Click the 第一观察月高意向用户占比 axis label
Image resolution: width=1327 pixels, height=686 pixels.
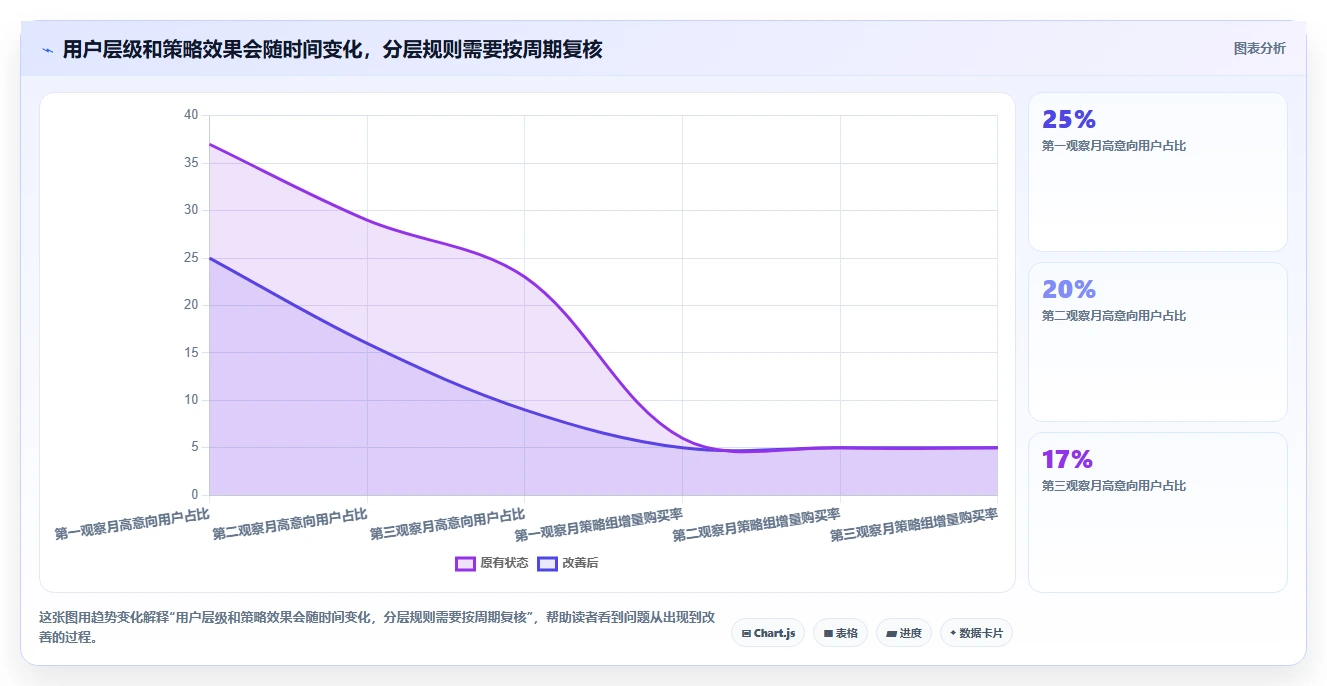132,524
